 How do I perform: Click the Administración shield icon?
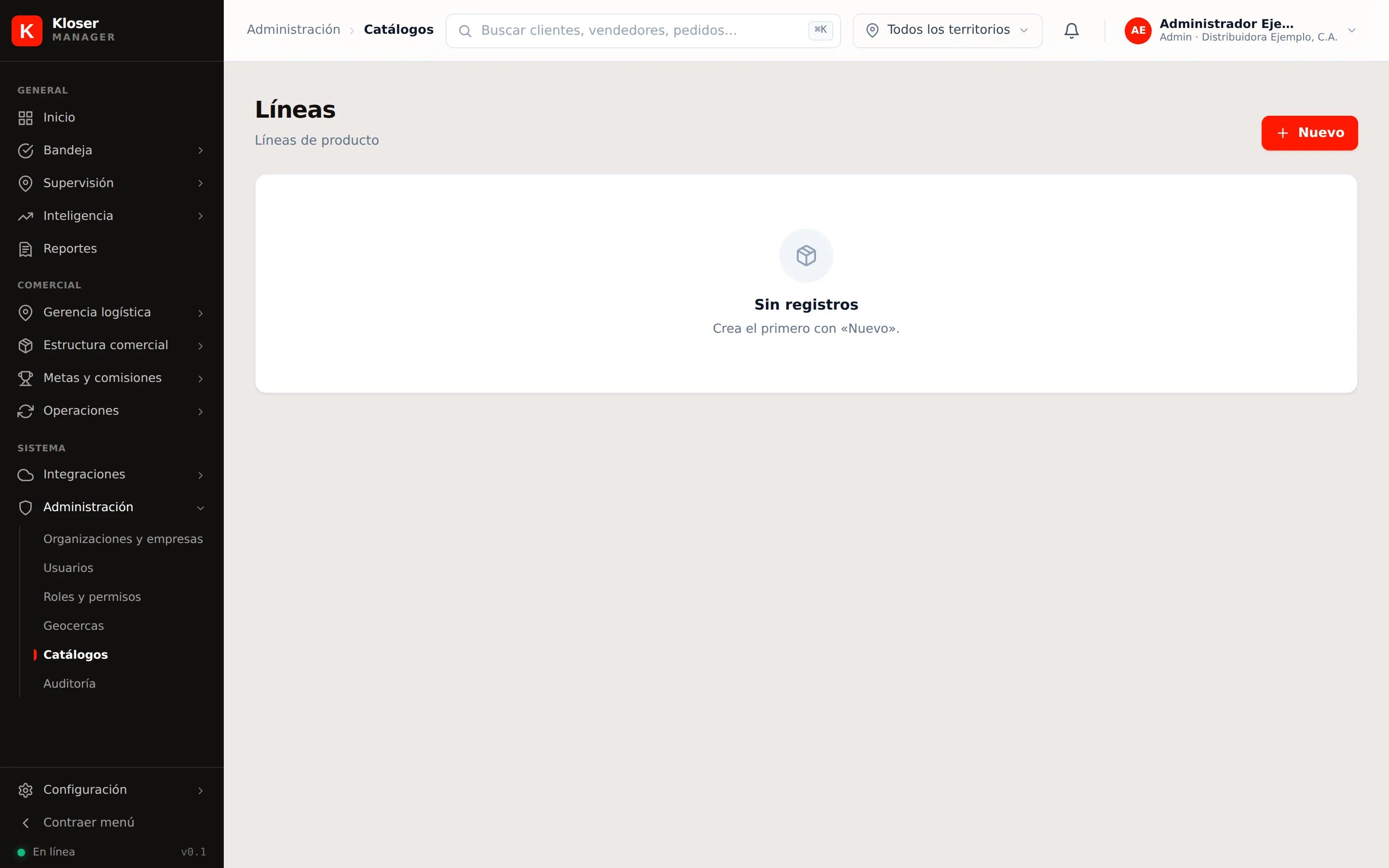coord(25,507)
